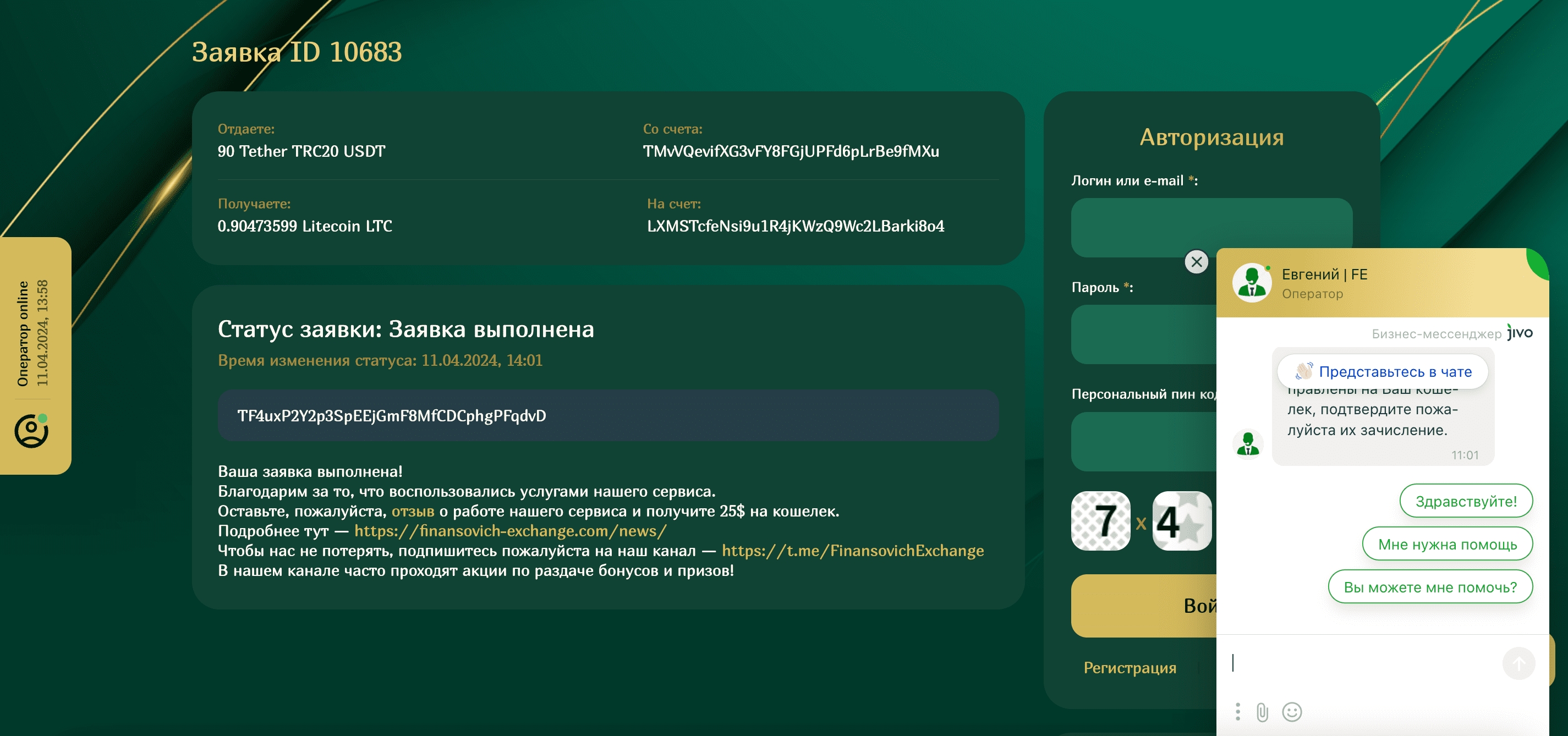Image resolution: width=1568 pixels, height=736 pixels.
Task: Click the yellow 'Войти' login button
Action: 1144,605
